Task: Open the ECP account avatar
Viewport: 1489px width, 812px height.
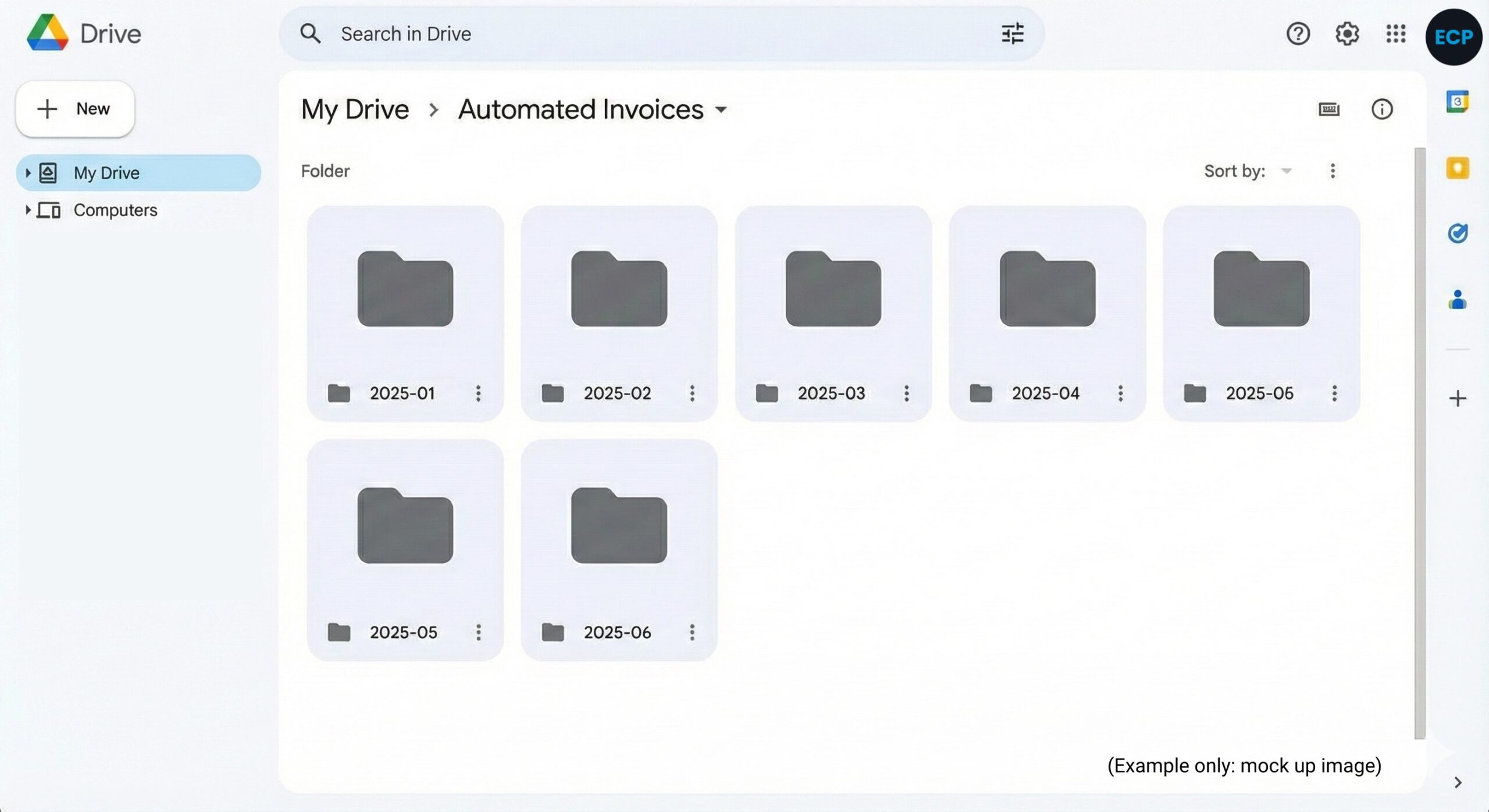Action: pyautogui.click(x=1454, y=37)
